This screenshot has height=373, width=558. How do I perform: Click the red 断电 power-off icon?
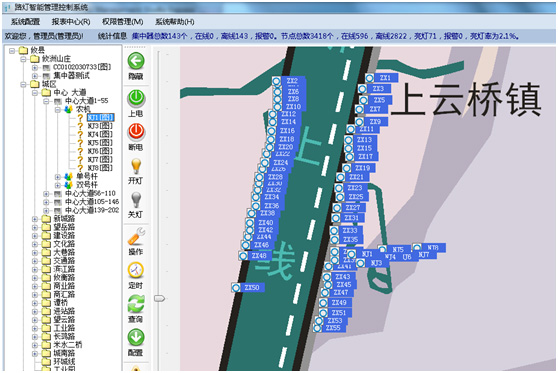pos(136,132)
